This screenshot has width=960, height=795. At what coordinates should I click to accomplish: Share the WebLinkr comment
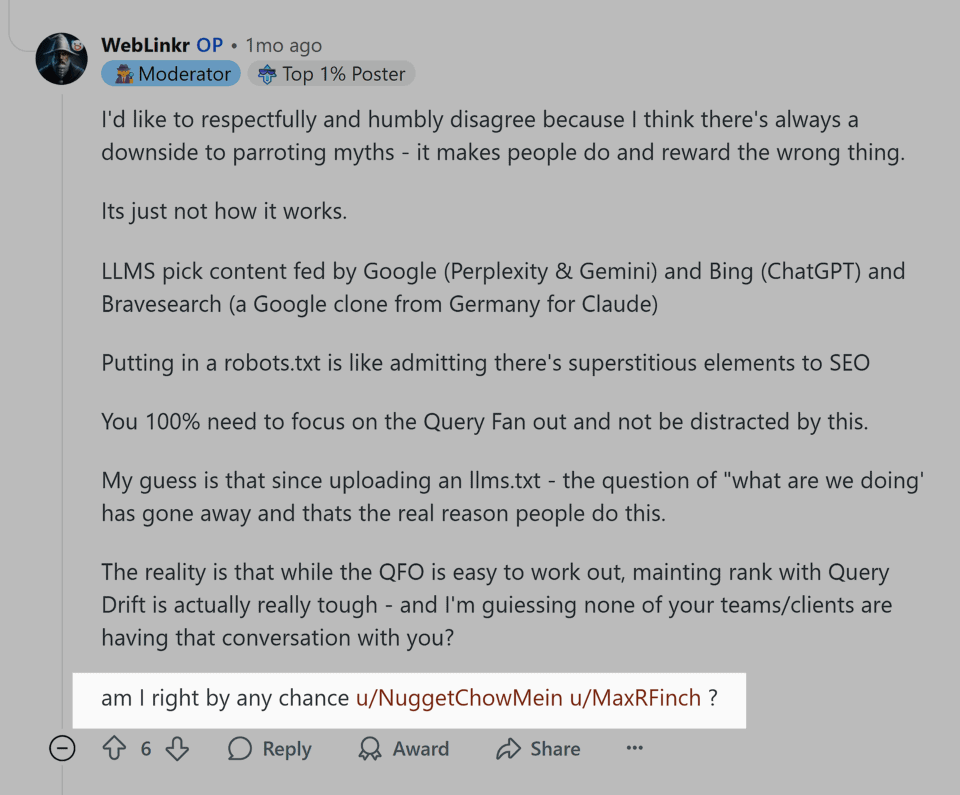click(538, 748)
